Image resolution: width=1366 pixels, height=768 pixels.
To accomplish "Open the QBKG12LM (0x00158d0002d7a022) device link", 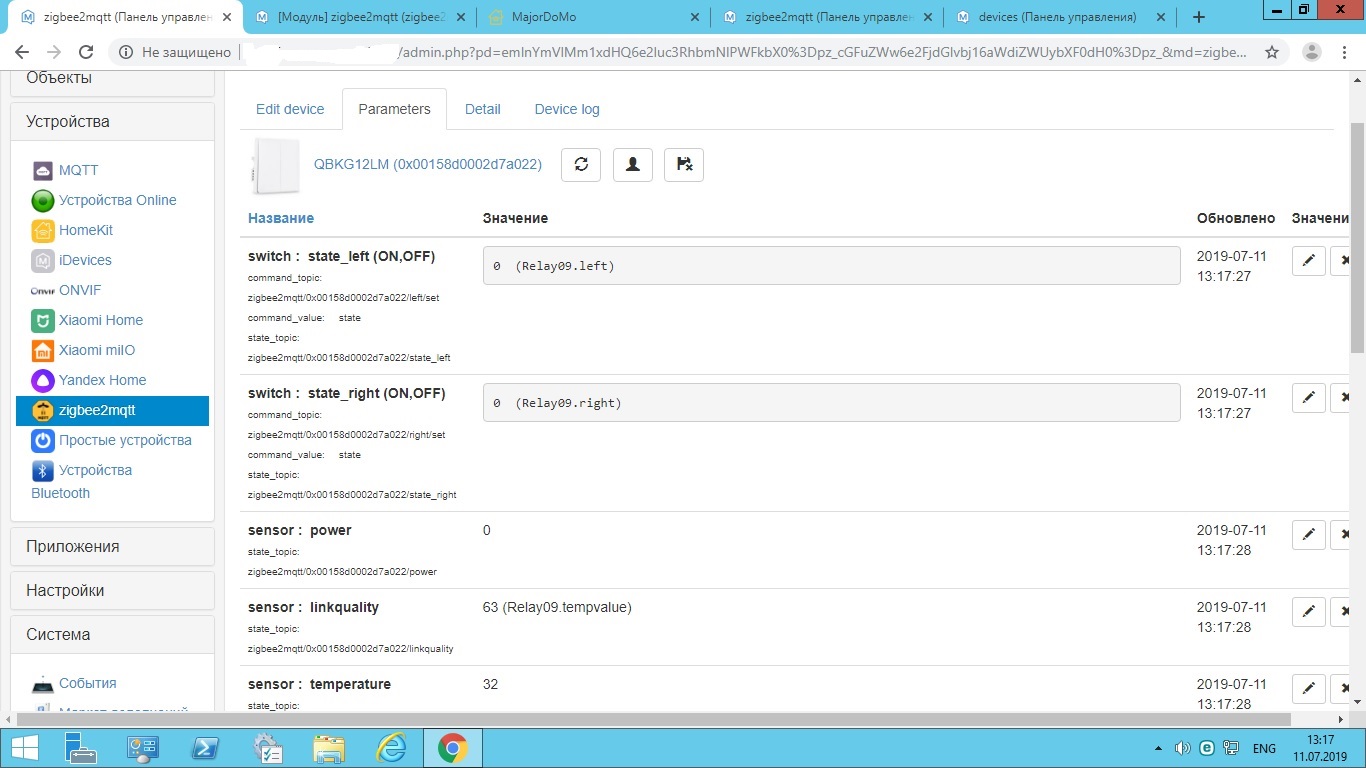I will pos(428,164).
